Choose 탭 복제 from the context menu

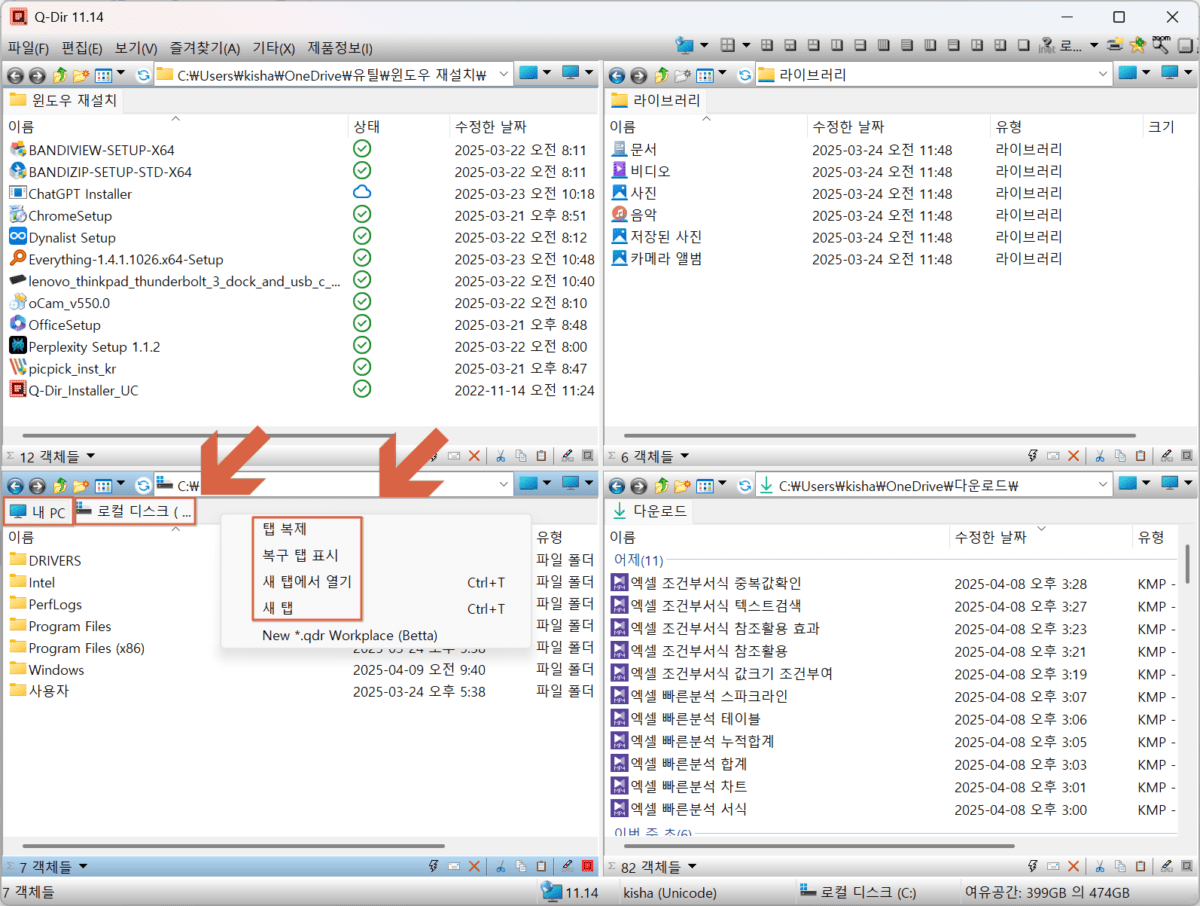pos(284,530)
